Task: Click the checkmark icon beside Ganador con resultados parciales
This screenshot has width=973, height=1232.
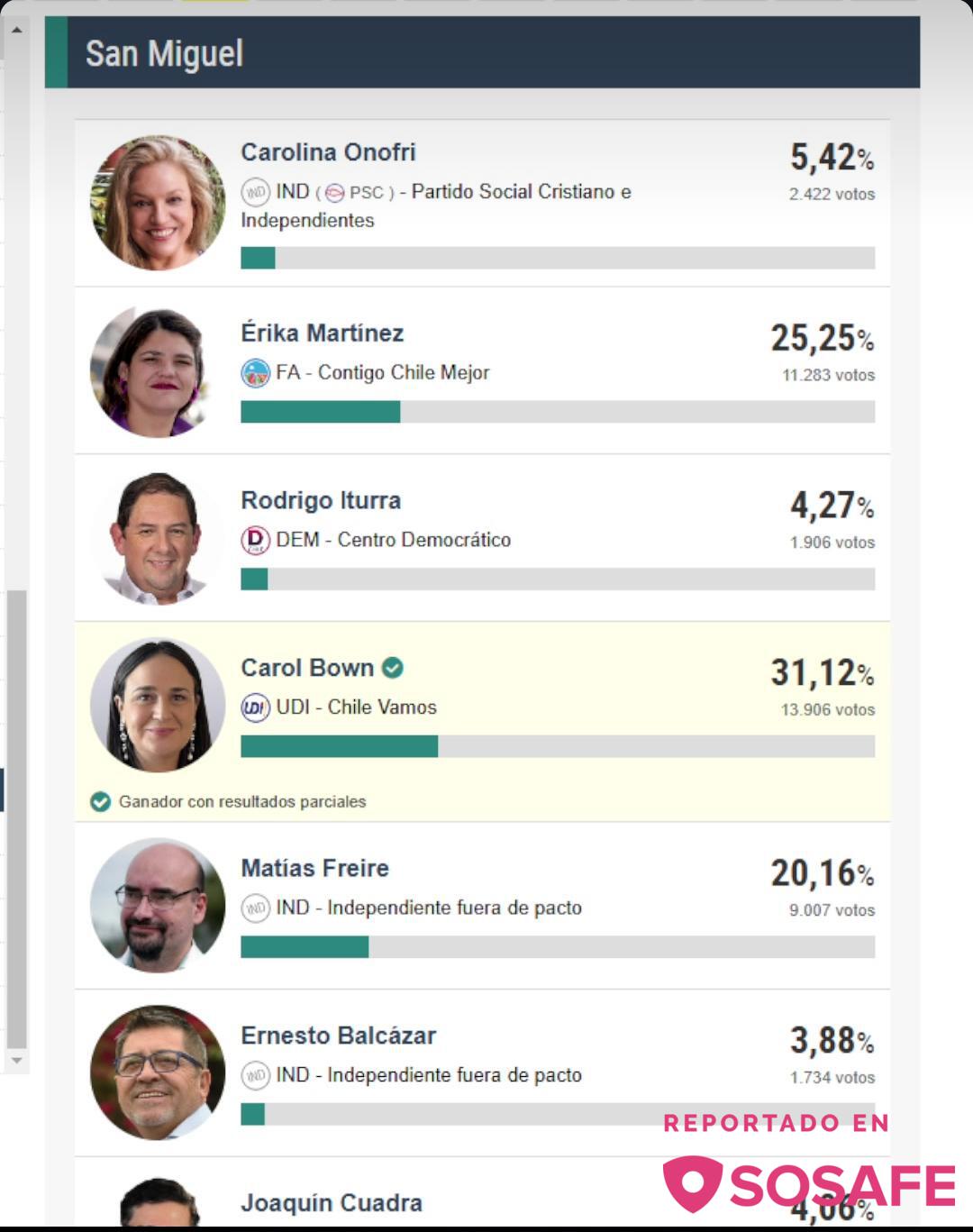Action: [101, 802]
